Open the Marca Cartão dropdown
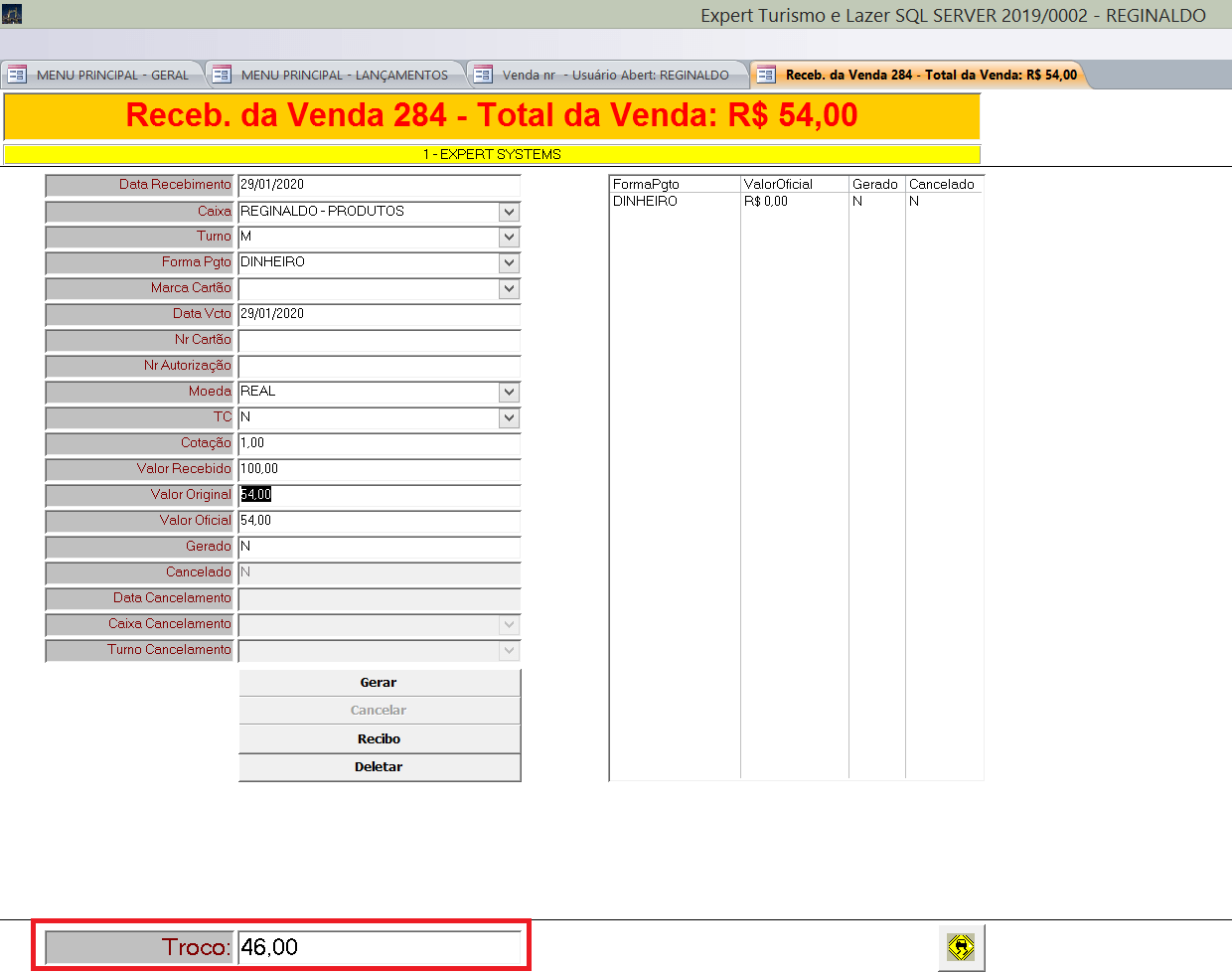 pos(509,289)
